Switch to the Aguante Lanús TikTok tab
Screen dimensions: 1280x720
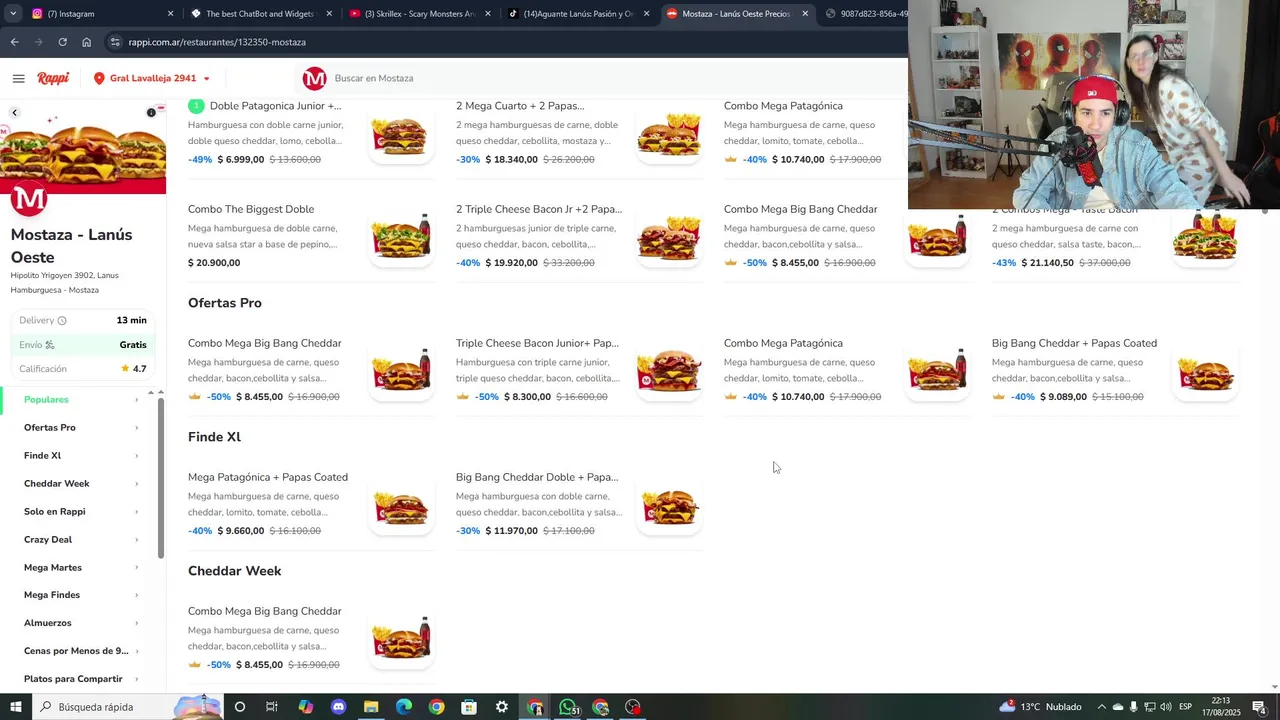pos(578,14)
